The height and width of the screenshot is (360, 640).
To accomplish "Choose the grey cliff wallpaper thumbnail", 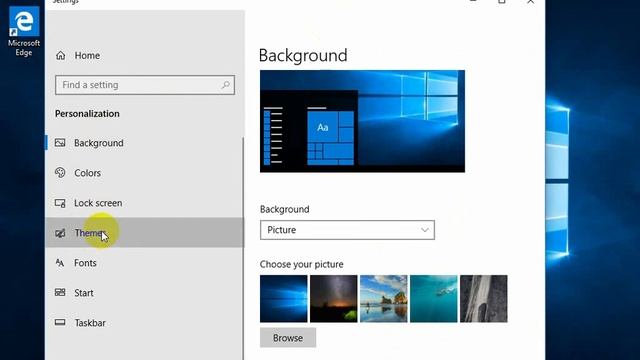I will tap(484, 299).
